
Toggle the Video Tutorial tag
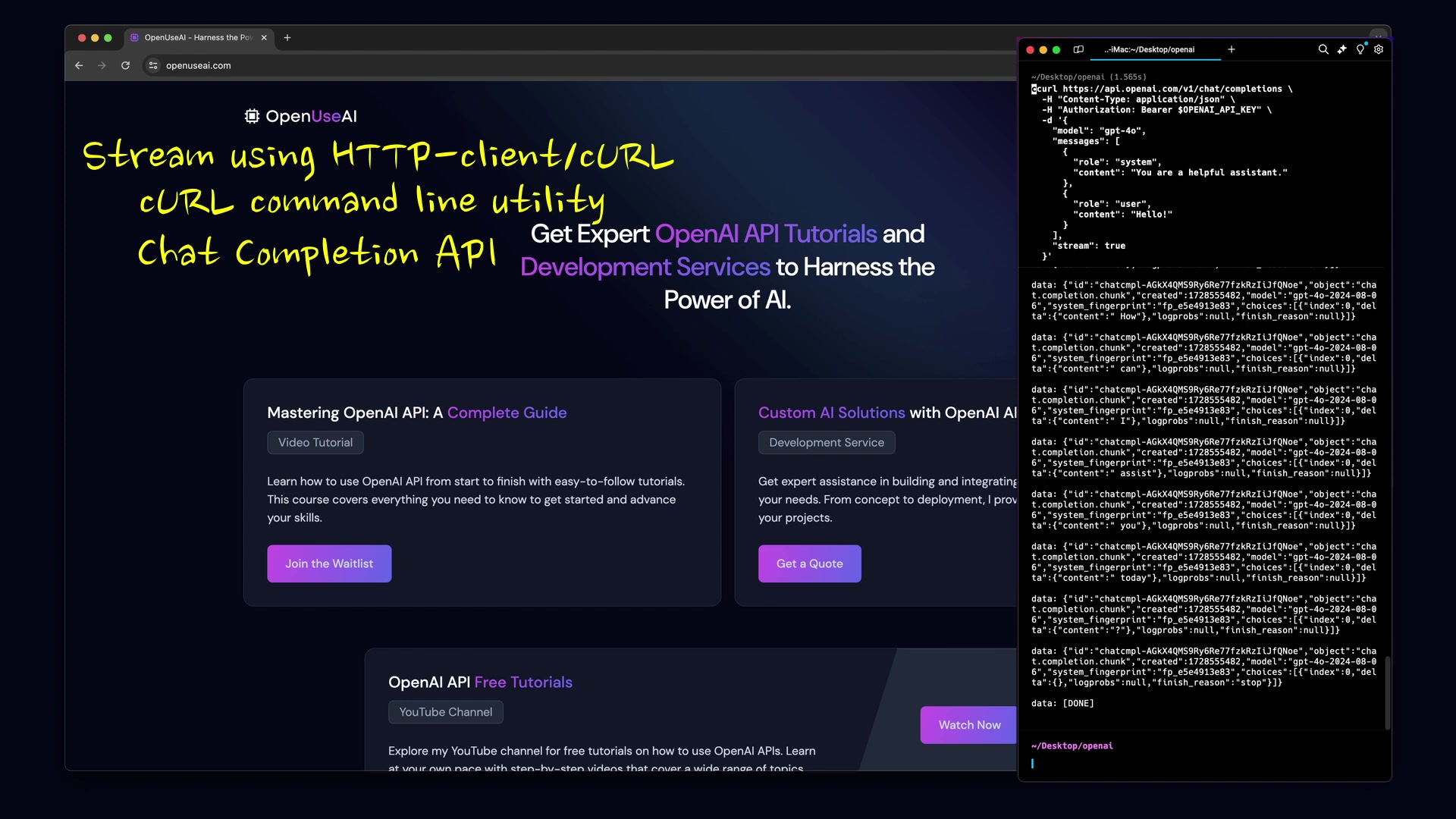click(x=315, y=442)
